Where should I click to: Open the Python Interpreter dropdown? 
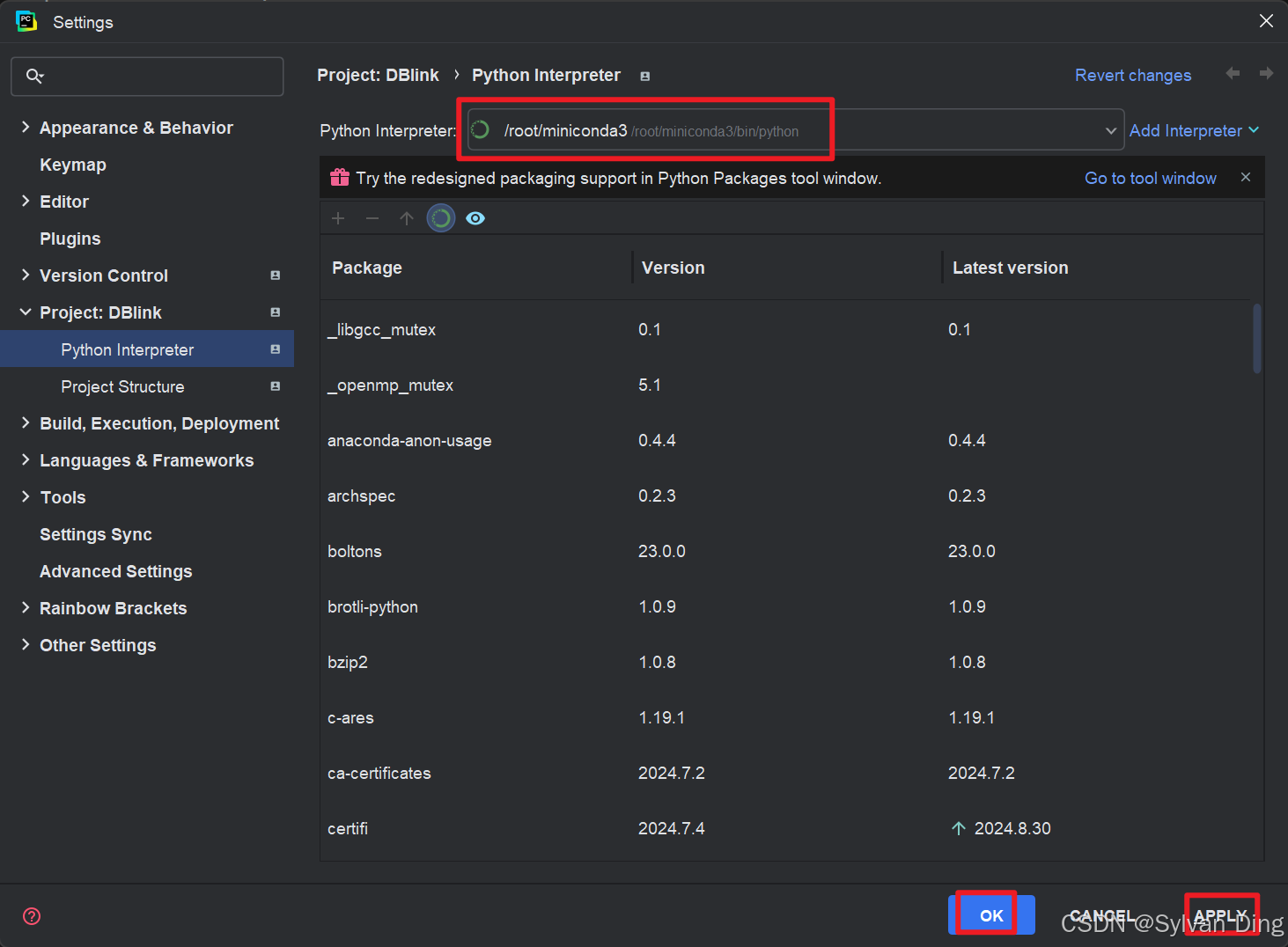coord(1110,130)
